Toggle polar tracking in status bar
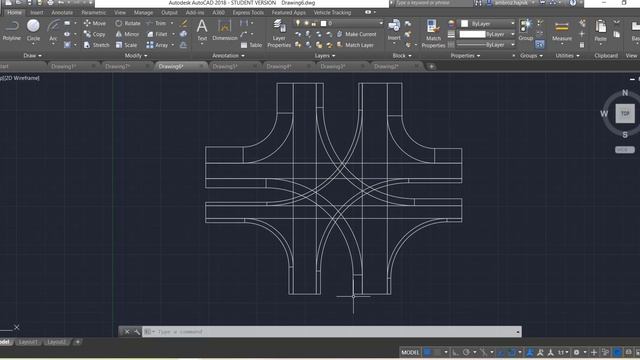Screen dimensions: 640x360 (466, 352)
